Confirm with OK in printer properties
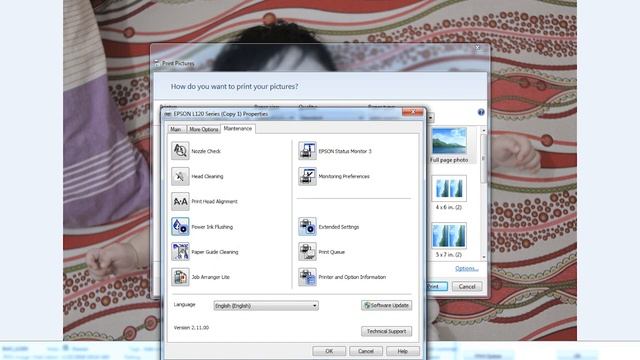640x360 pixels. point(329,351)
